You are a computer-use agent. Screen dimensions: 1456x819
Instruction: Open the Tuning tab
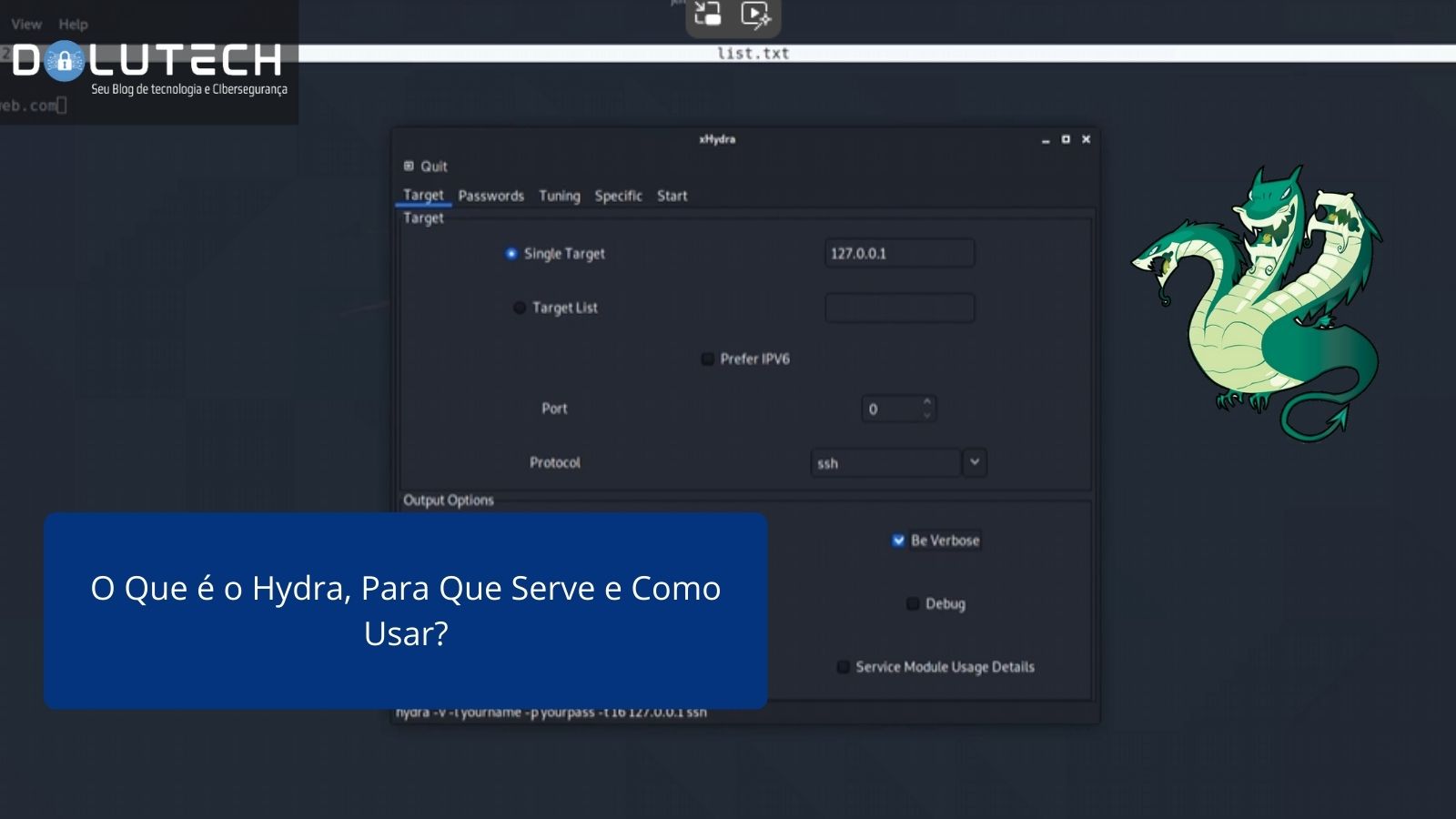(559, 196)
